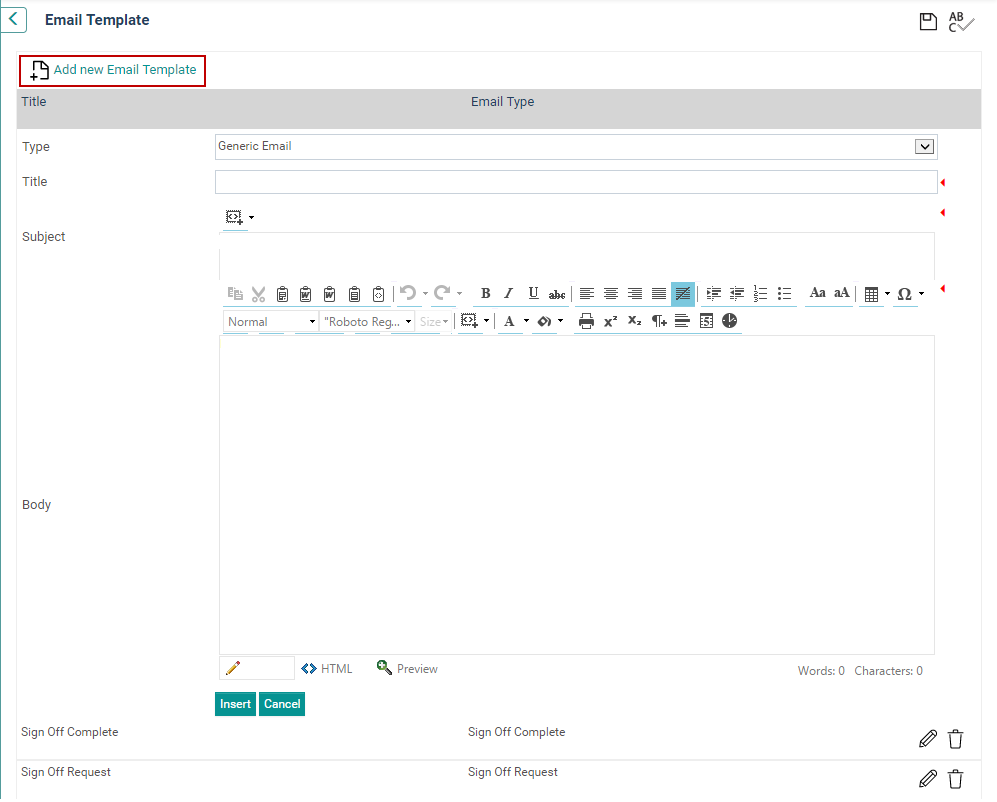Viewport: 997px width, 802px height.
Task: Switch to the Design pencil tab
Action: 257,668
